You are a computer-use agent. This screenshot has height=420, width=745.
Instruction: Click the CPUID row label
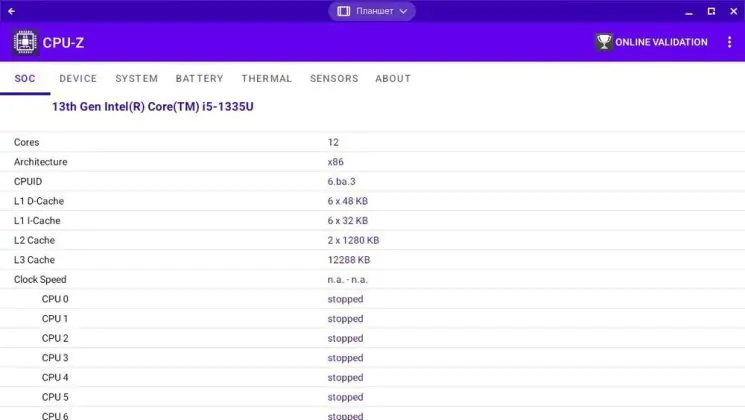click(x=28, y=181)
